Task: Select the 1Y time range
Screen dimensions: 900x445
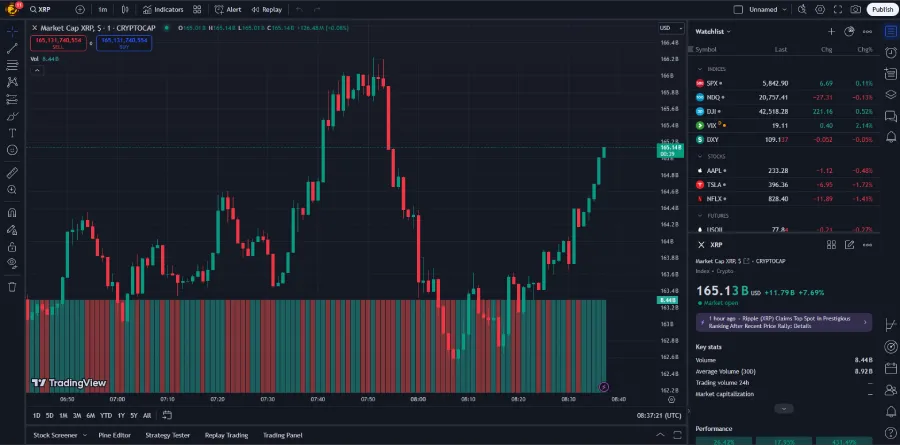Action: tap(121, 415)
